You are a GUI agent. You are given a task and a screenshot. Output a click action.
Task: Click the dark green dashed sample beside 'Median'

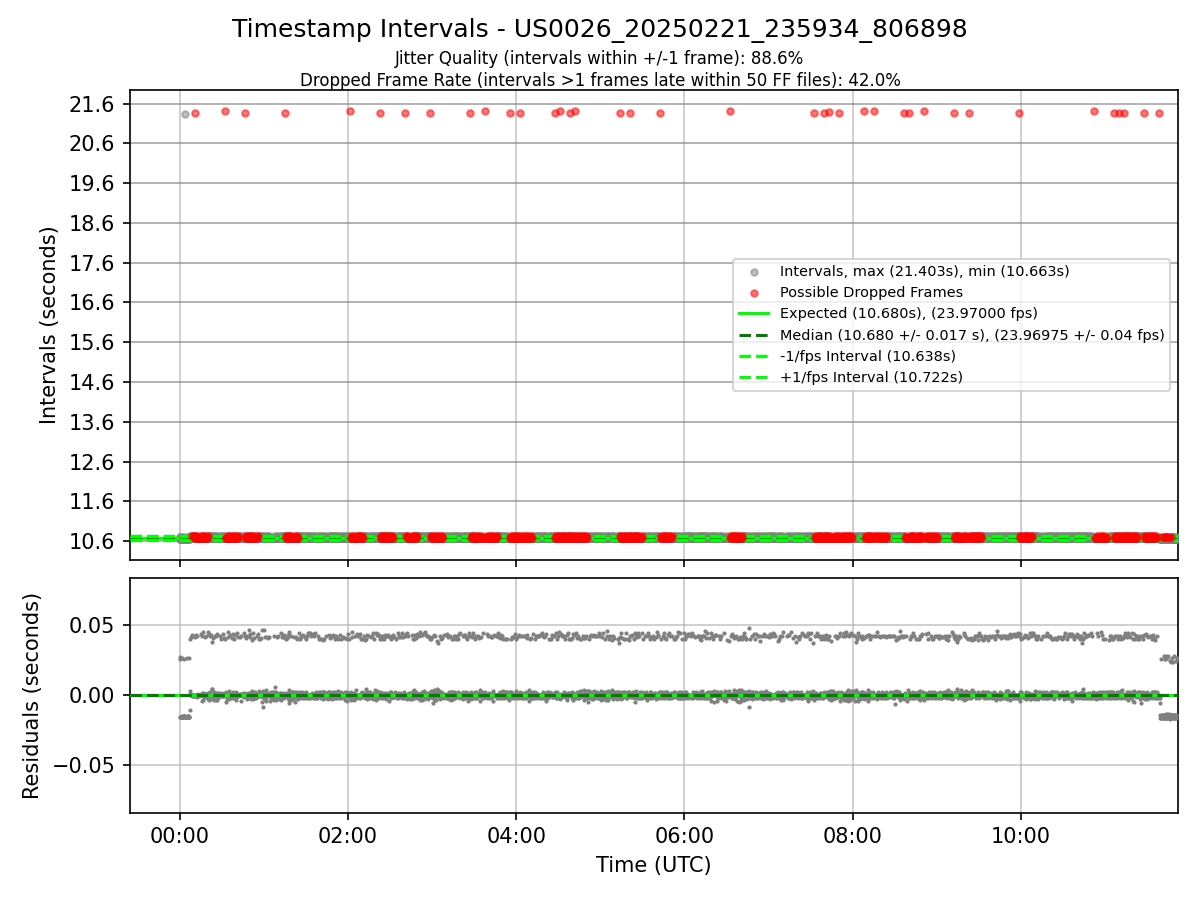point(755,335)
